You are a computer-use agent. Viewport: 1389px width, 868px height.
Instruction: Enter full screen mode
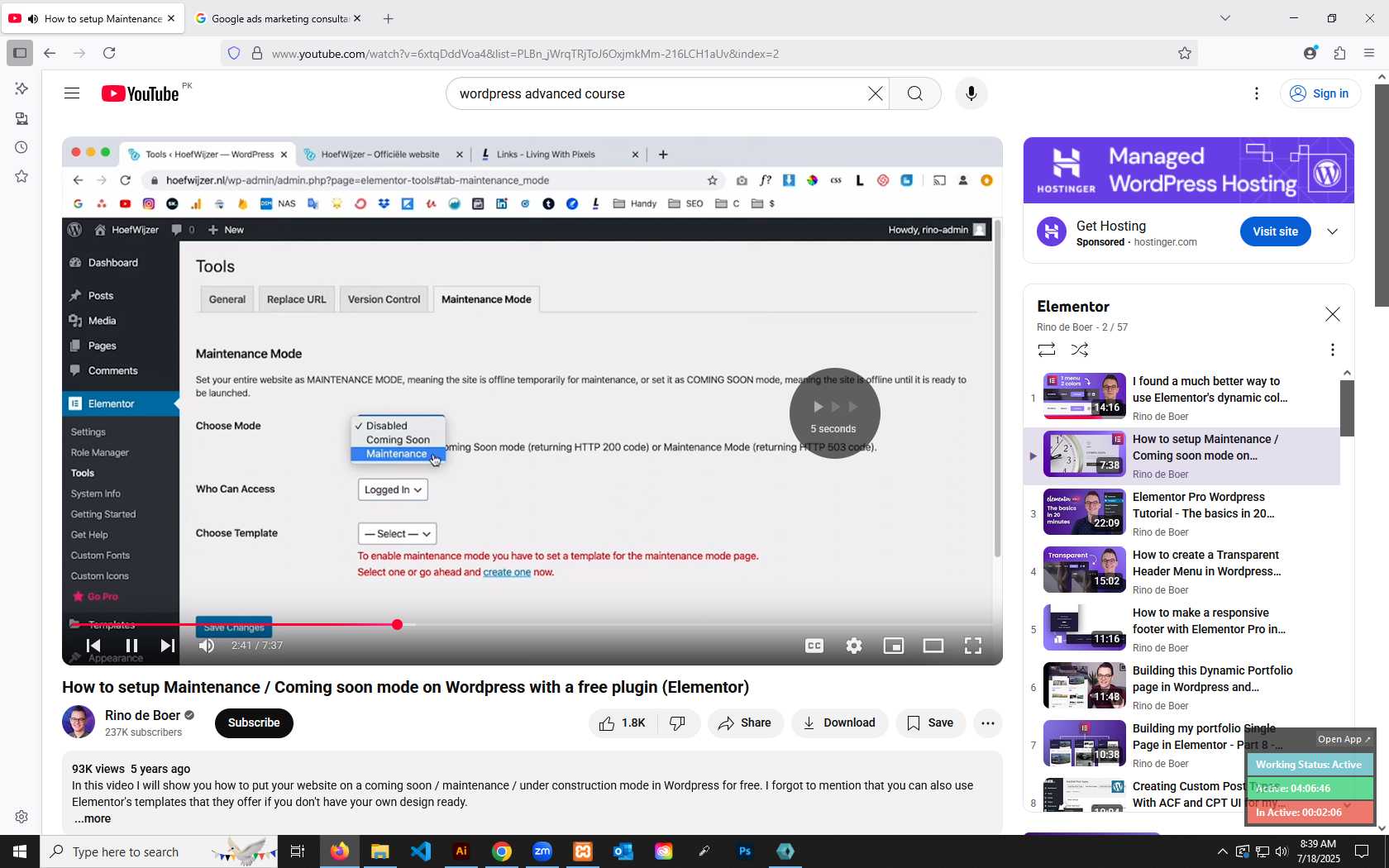pos(973,646)
